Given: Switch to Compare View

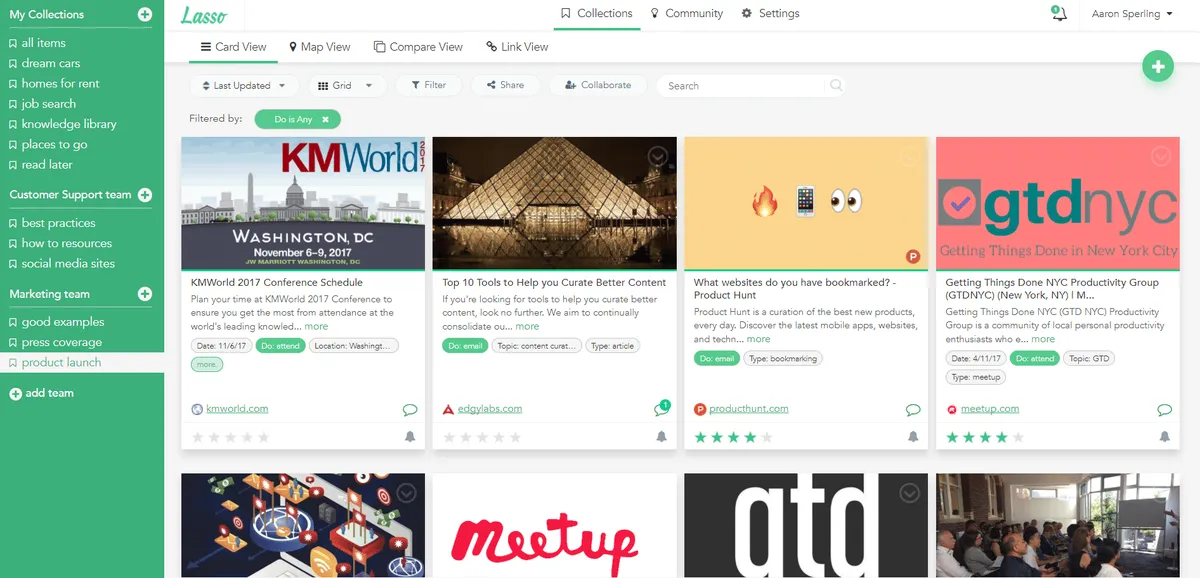Looking at the screenshot, I should [x=418, y=47].
